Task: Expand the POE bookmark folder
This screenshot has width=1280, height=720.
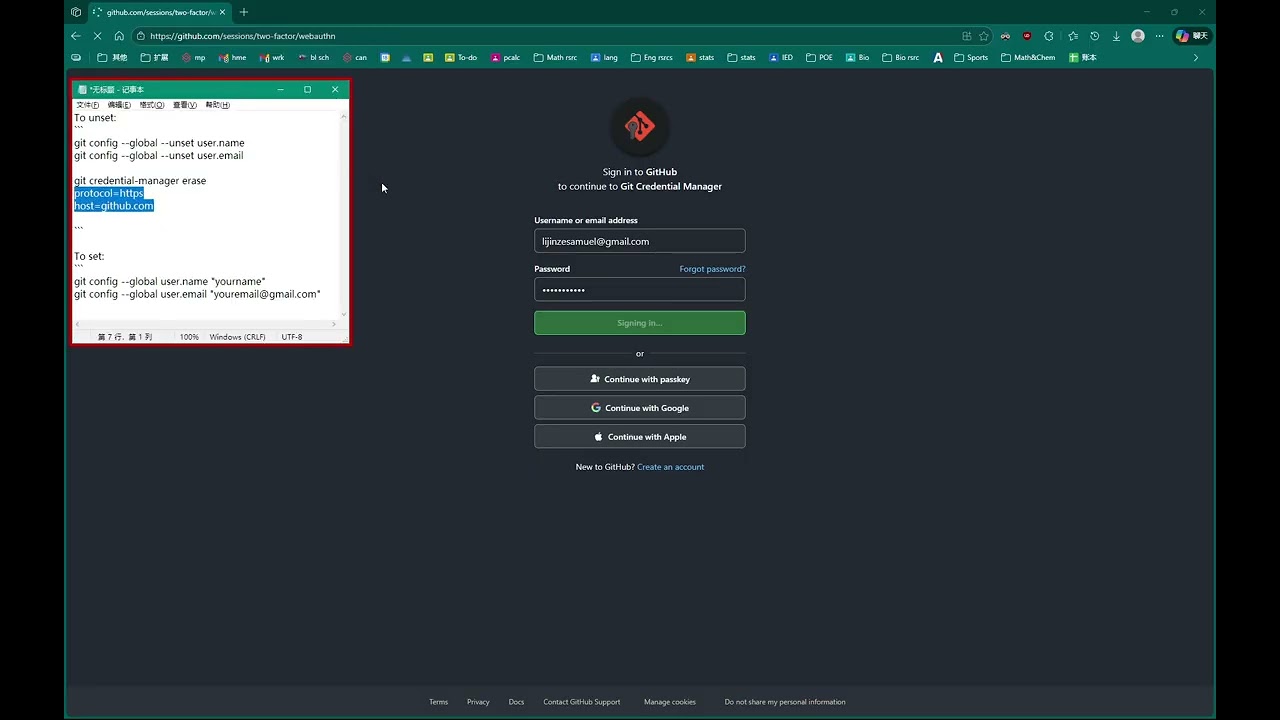Action: (x=819, y=58)
